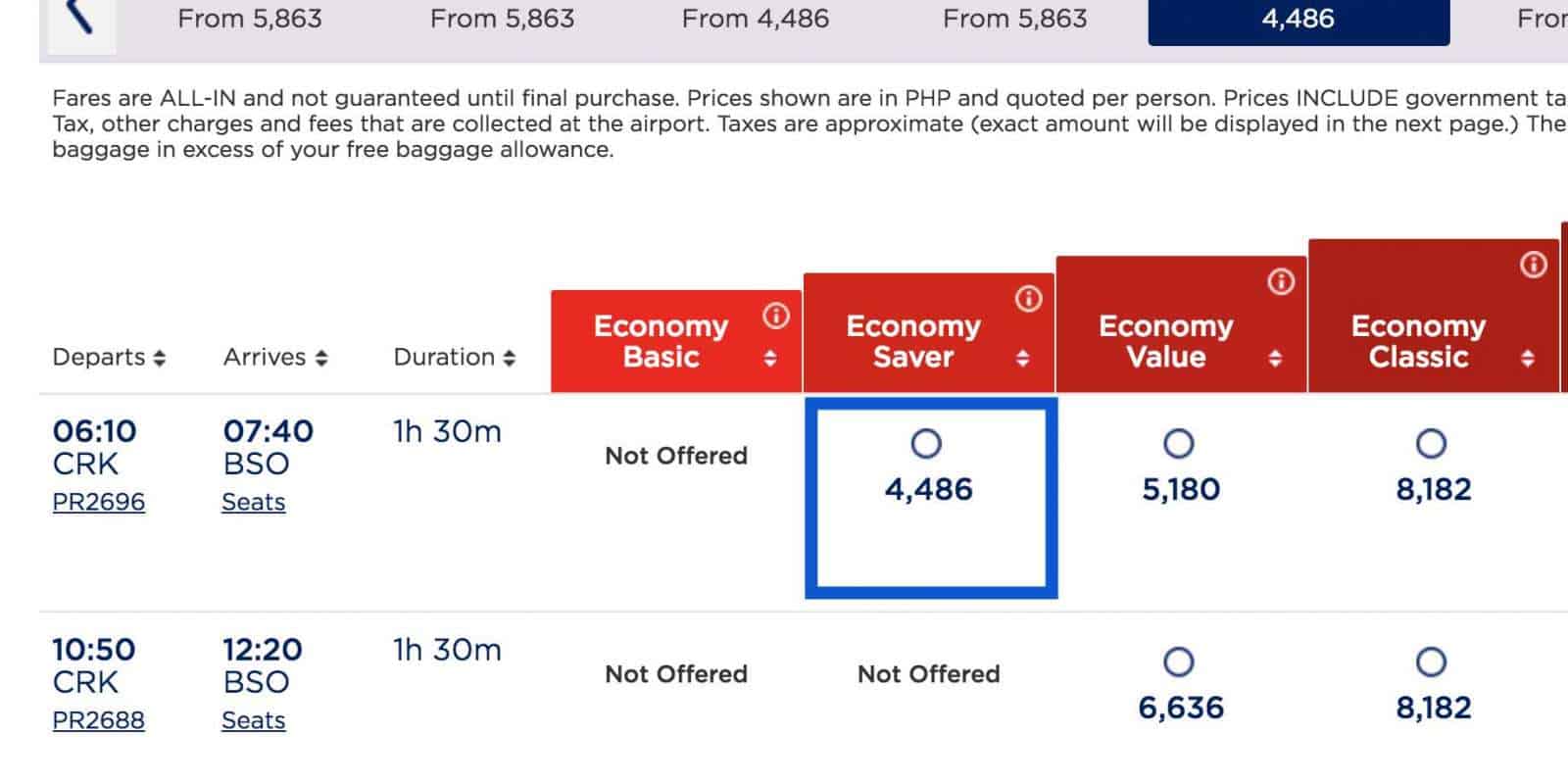Select 4,486 Economy Saver fare for PR2696
This screenshot has height=784, width=1568.
pos(926,444)
